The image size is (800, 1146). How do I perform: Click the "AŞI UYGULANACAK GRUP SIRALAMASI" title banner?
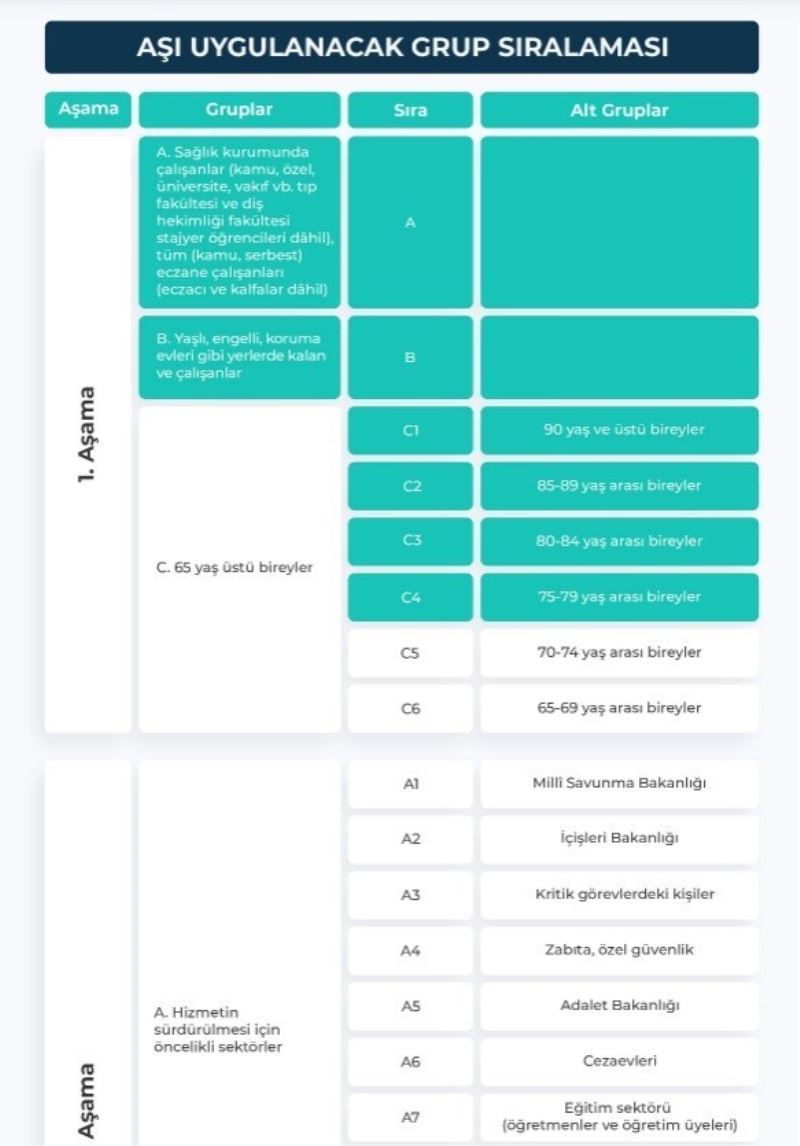pyautogui.click(x=401, y=47)
